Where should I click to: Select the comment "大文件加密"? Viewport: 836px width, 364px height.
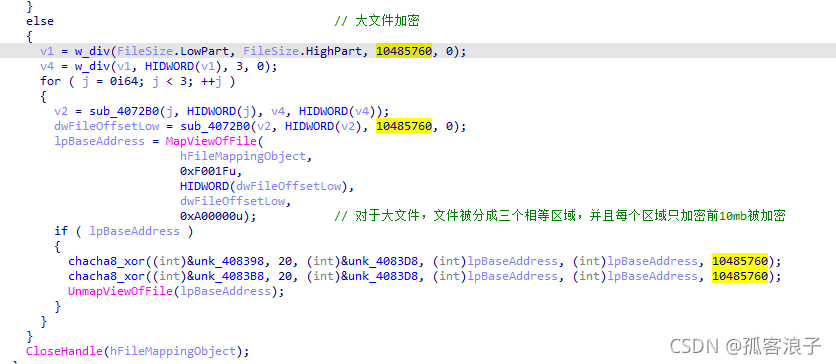(x=387, y=21)
